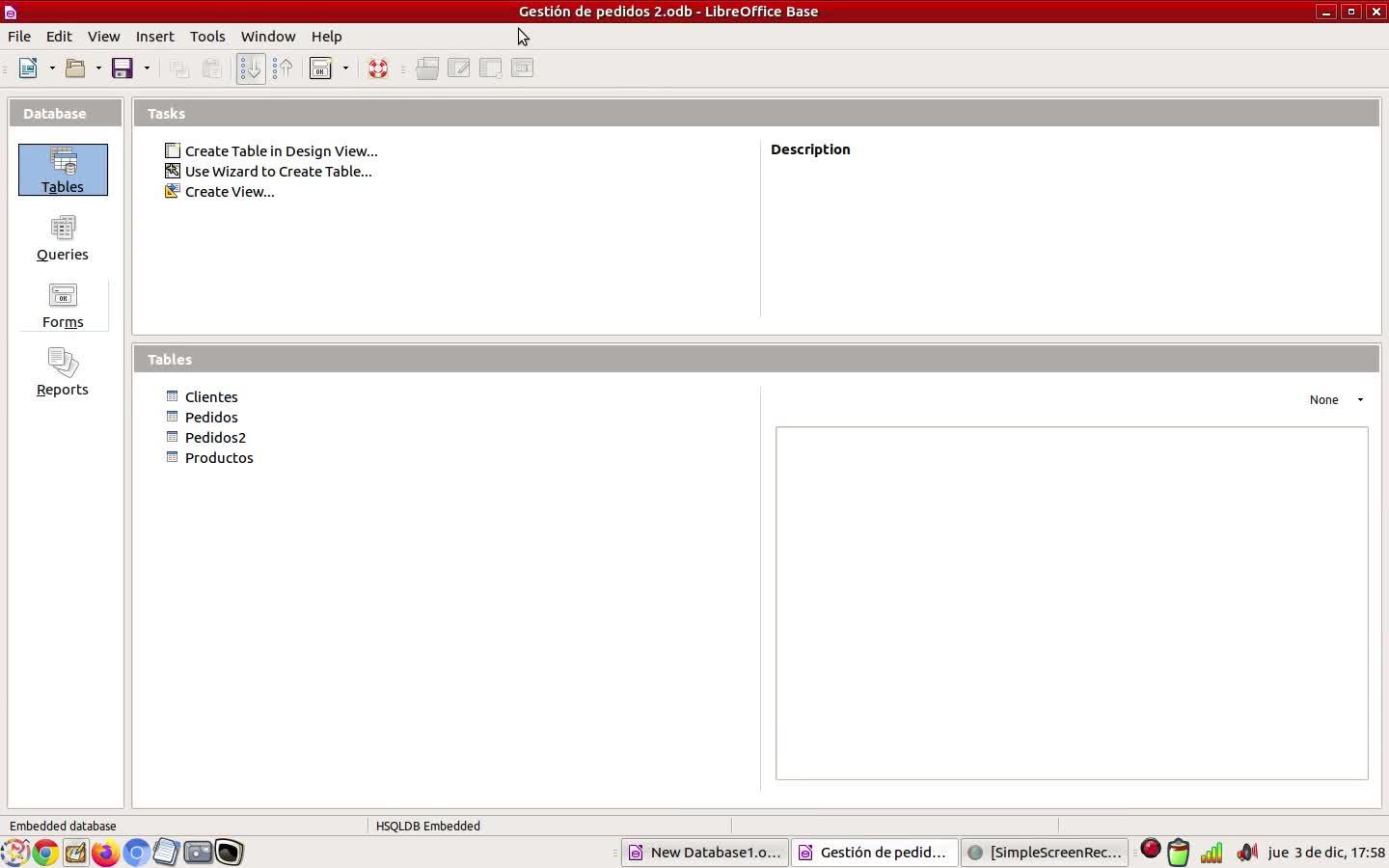Launch Google Chrome from the taskbar
This screenshot has width=1389, height=868.
click(44, 853)
